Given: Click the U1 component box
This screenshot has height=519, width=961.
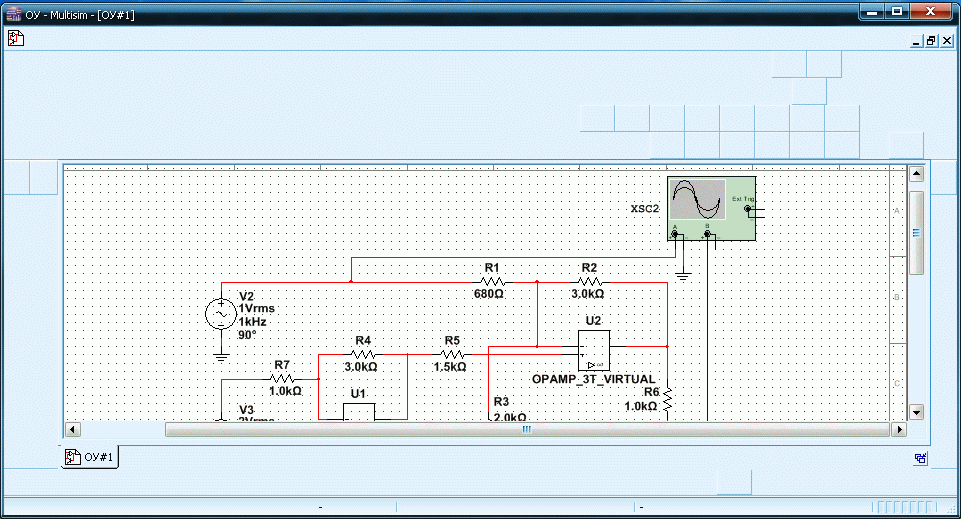Looking at the screenshot, I should pos(359,412).
